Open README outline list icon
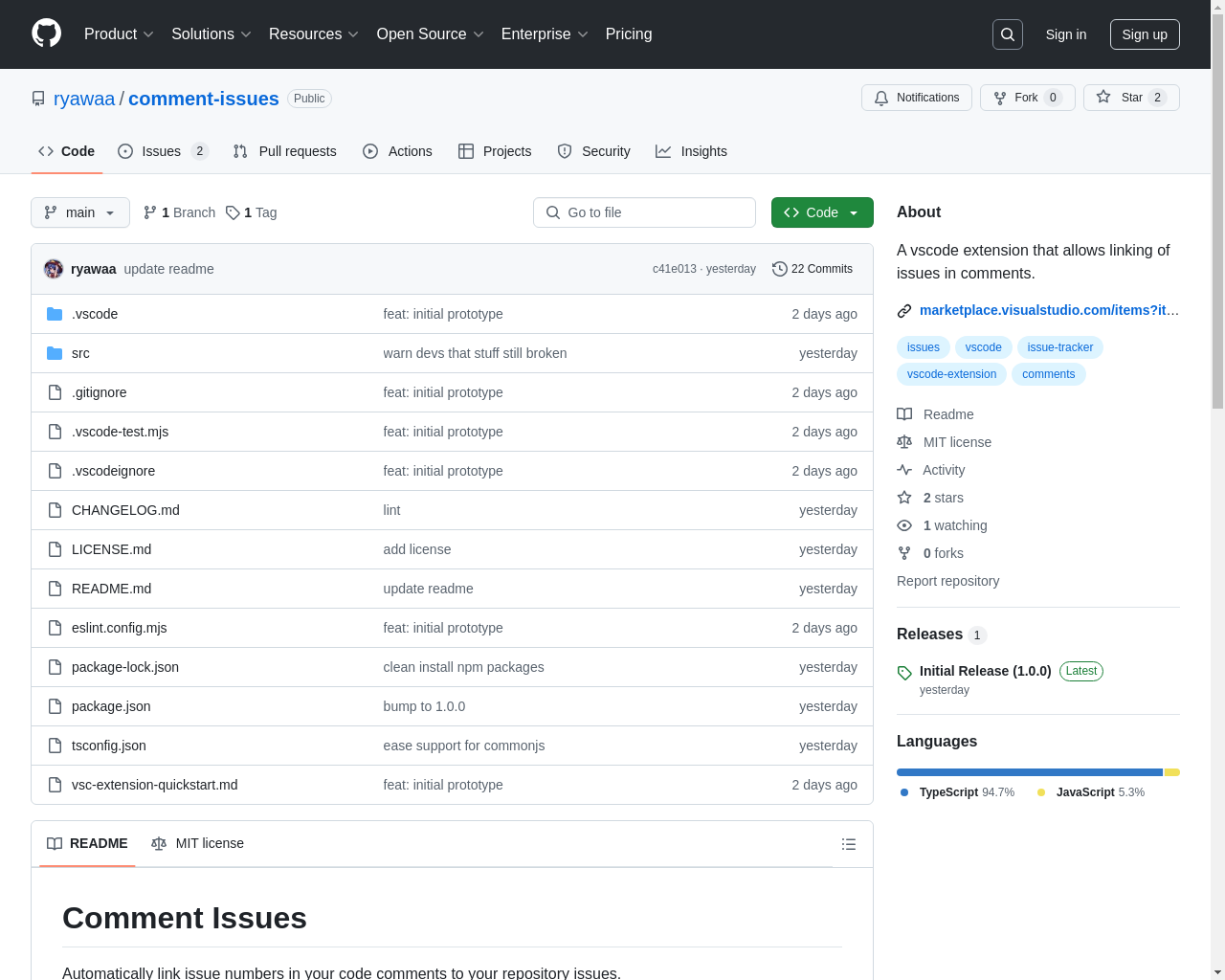The width and height of the screenshot is (1225, 980). tap(849, 844)
